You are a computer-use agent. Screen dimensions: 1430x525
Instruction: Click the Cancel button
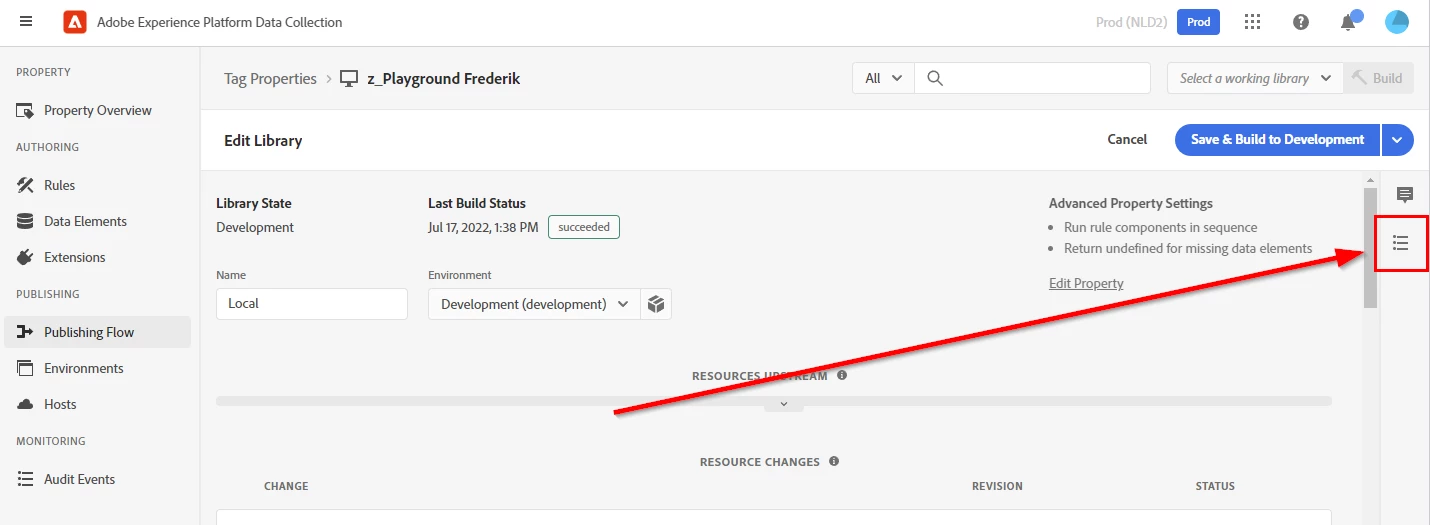click(x=1127, y=140)
